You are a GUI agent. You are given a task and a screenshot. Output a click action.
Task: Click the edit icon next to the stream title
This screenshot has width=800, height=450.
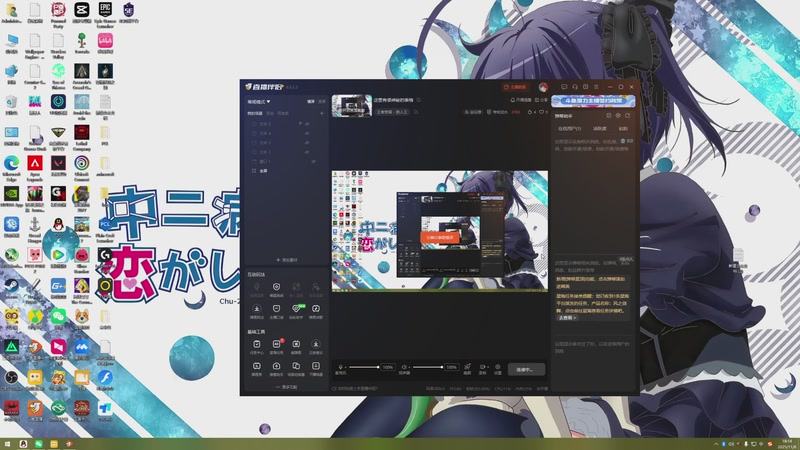coord(419,100)
